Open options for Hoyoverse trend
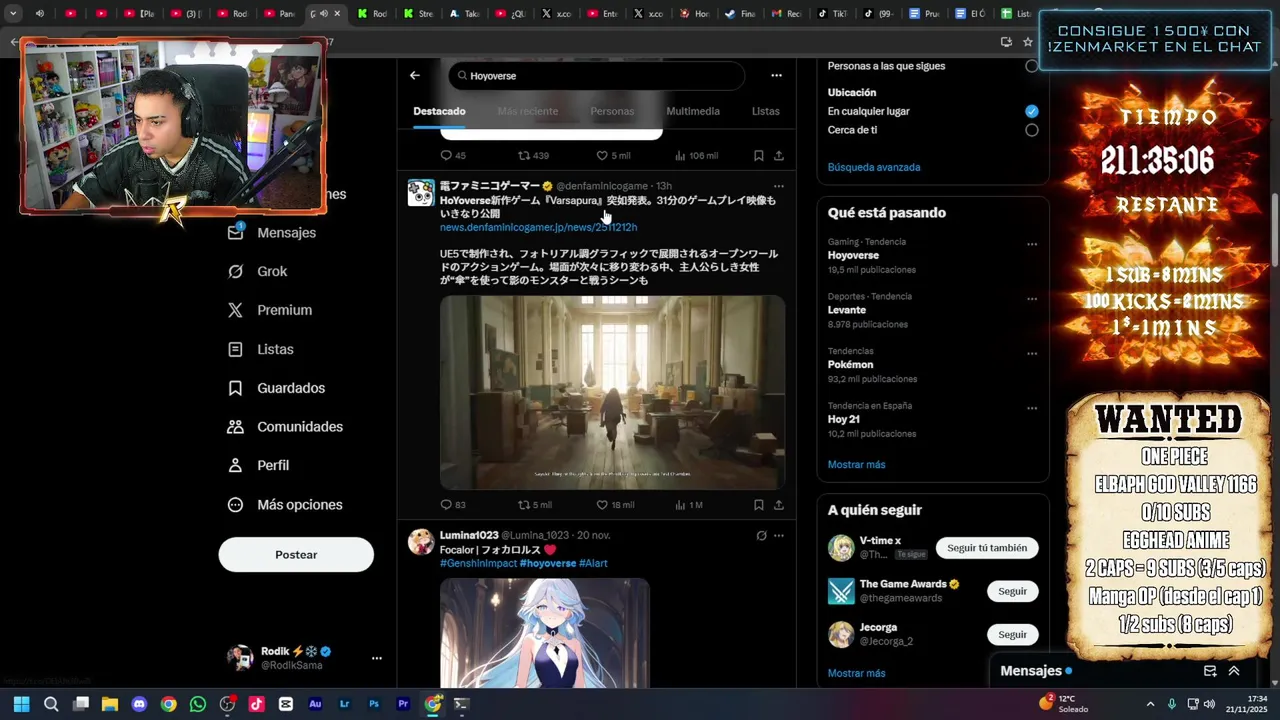 [x=1032, y=244]
